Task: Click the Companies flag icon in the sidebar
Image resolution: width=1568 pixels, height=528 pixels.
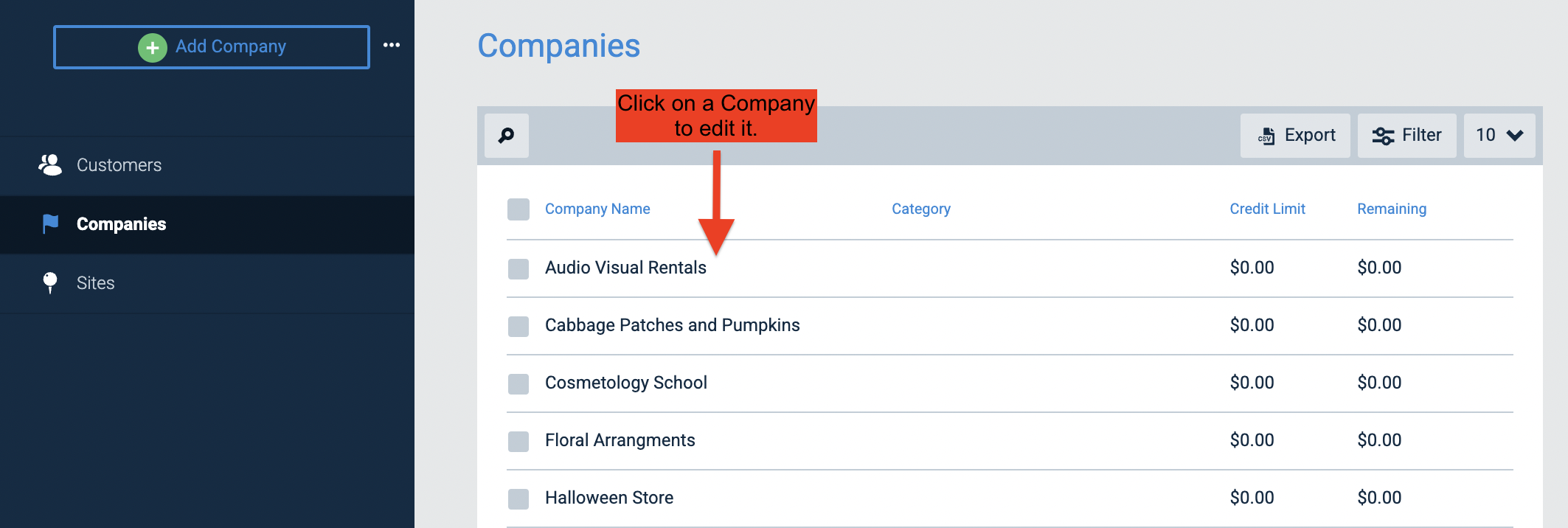Action: click(x=50, y=223)
